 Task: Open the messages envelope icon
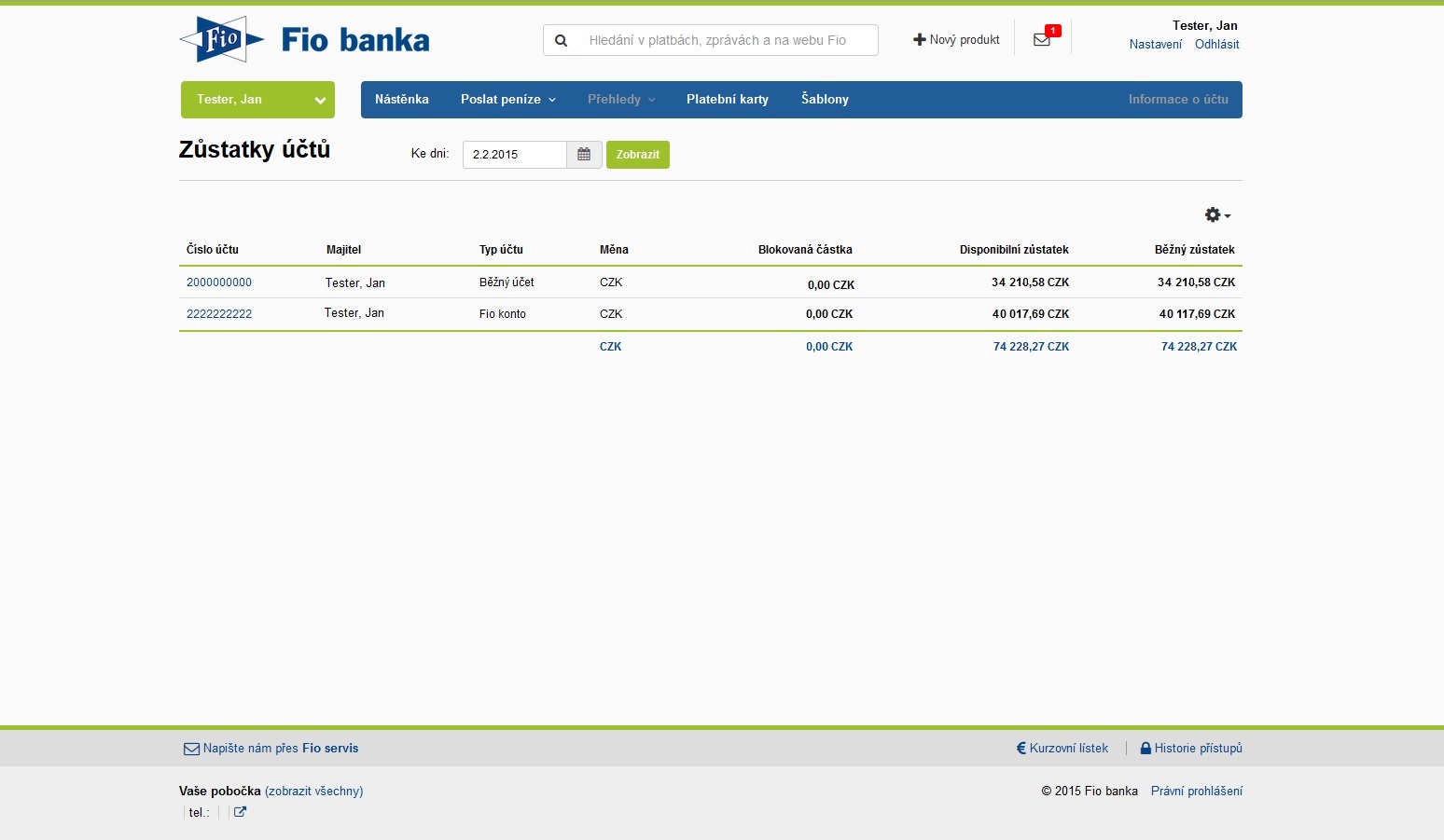tap(1042, 40)
